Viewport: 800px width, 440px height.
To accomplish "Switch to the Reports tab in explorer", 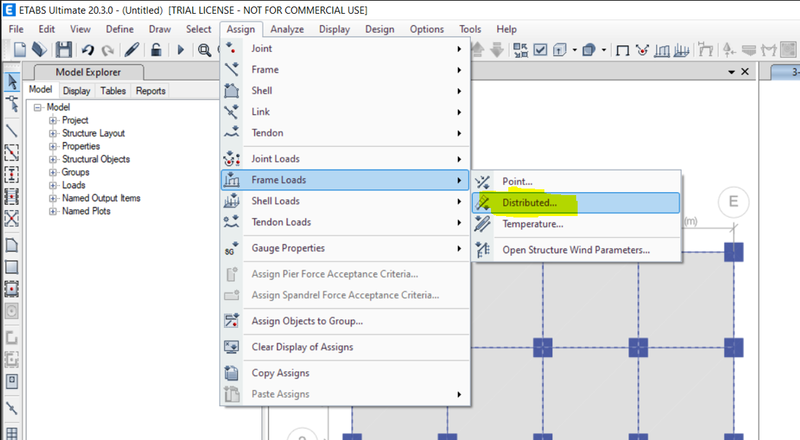I will point(151,90).
